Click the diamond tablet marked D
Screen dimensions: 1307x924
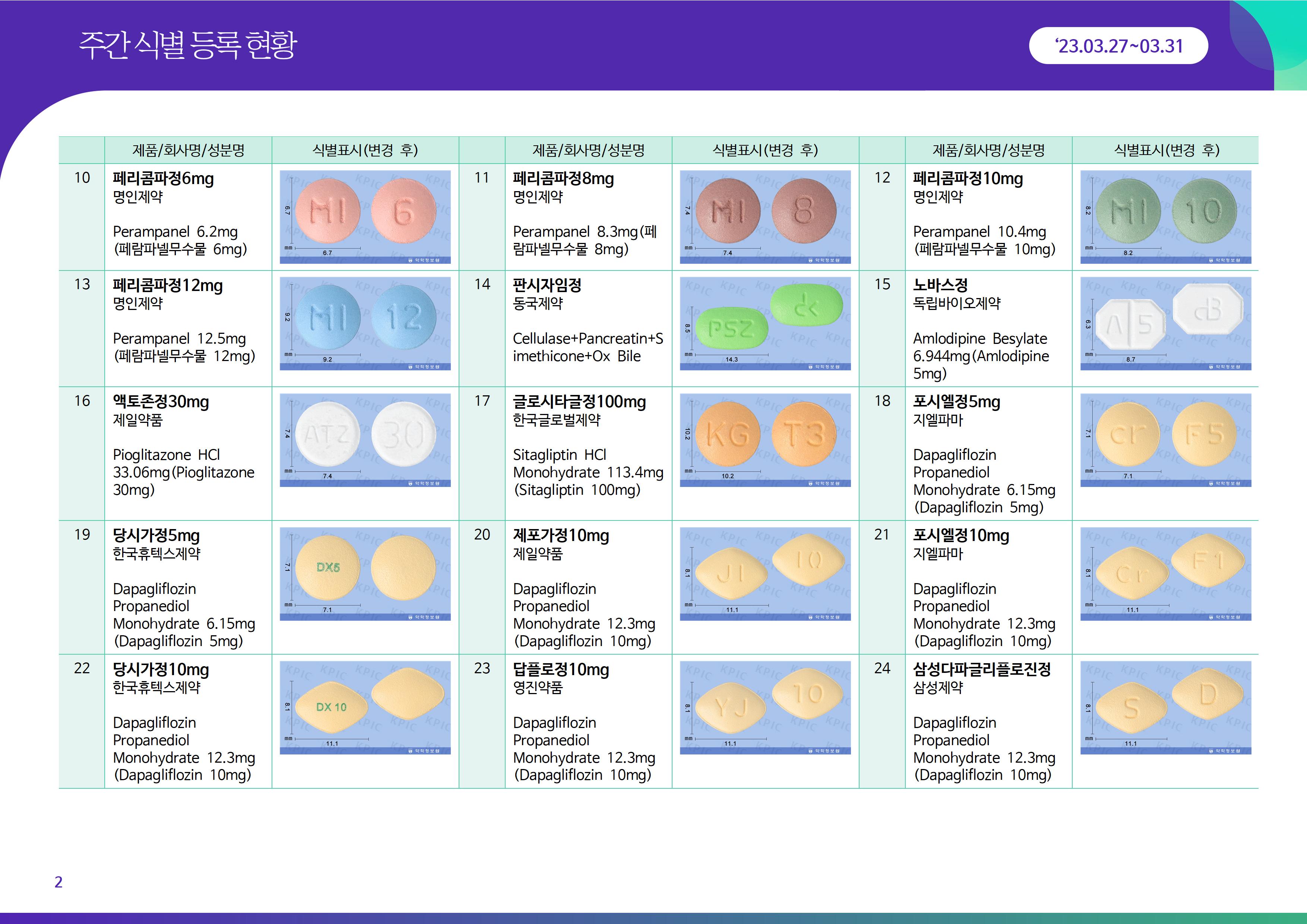point(1208,694)
